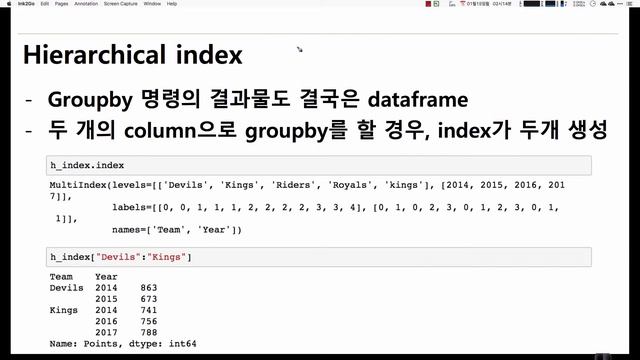
Task: Click the Year column header in output
Action: click(106, 277)
